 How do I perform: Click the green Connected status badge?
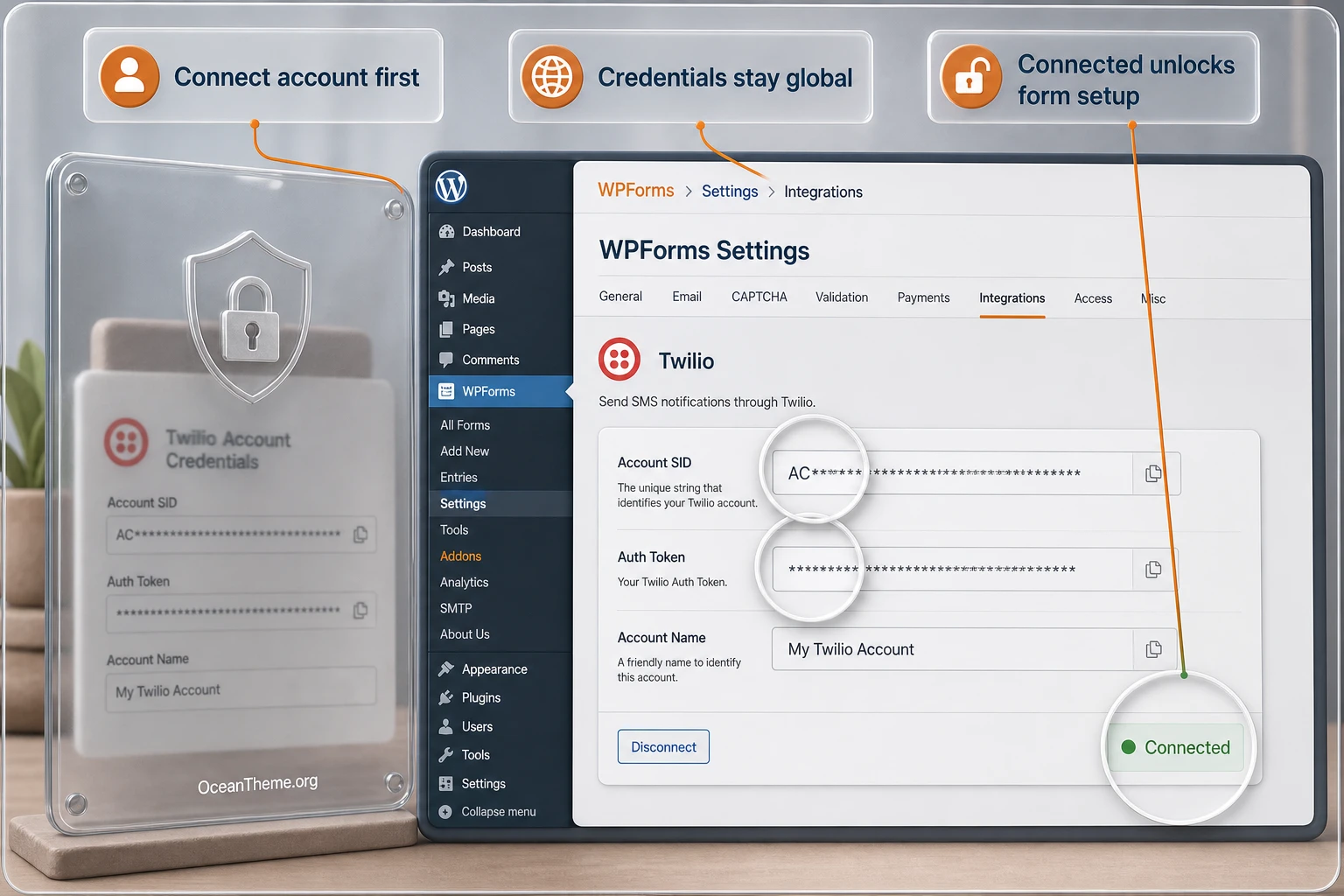point(1176,747)
